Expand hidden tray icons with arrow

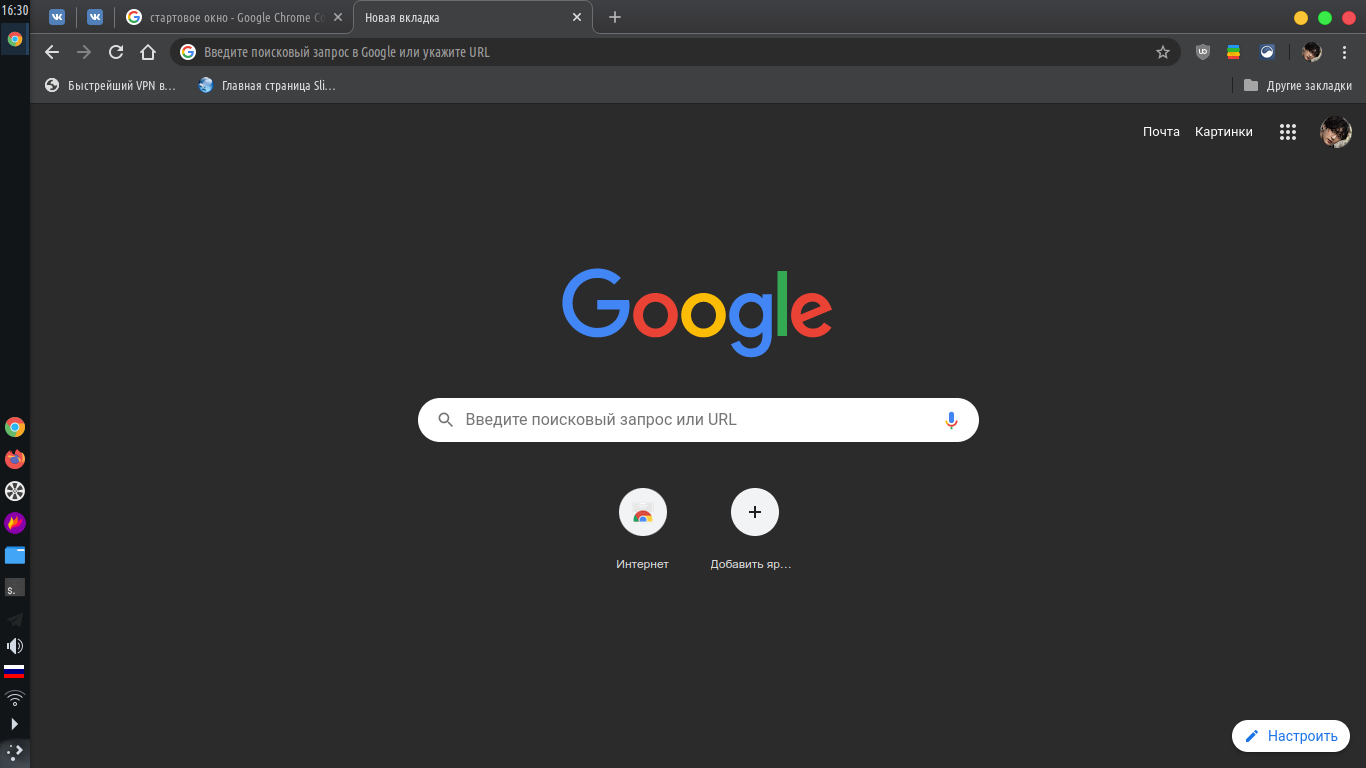click(14, 723)
